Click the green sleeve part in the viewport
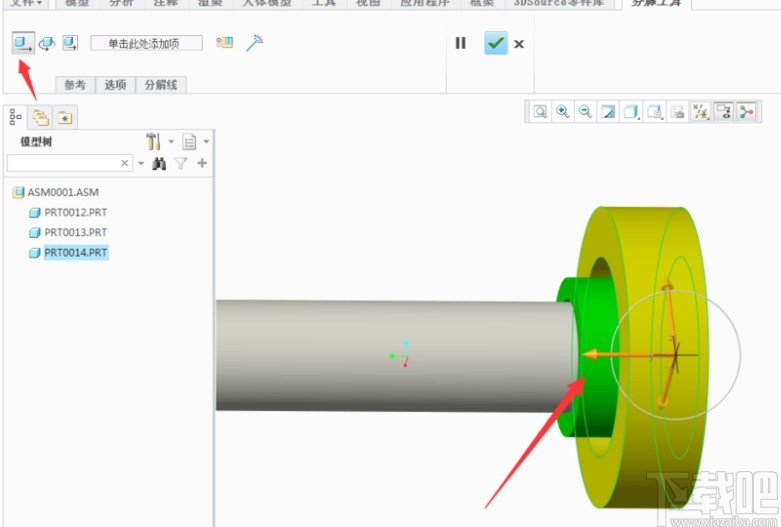 point(598,319)
